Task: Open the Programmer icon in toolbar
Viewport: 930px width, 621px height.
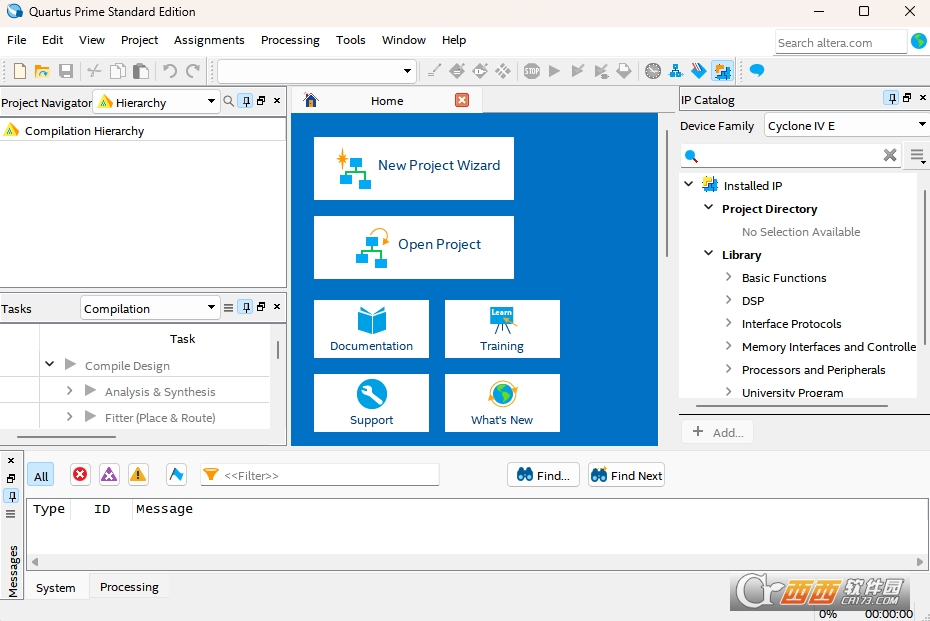Action: point(699,71)
